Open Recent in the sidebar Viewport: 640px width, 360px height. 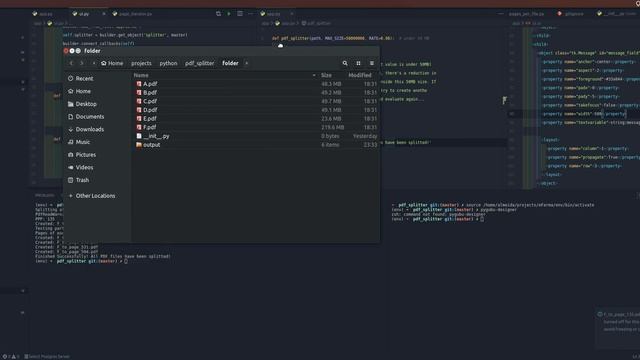pyautogui.click(x=81, y=78)
